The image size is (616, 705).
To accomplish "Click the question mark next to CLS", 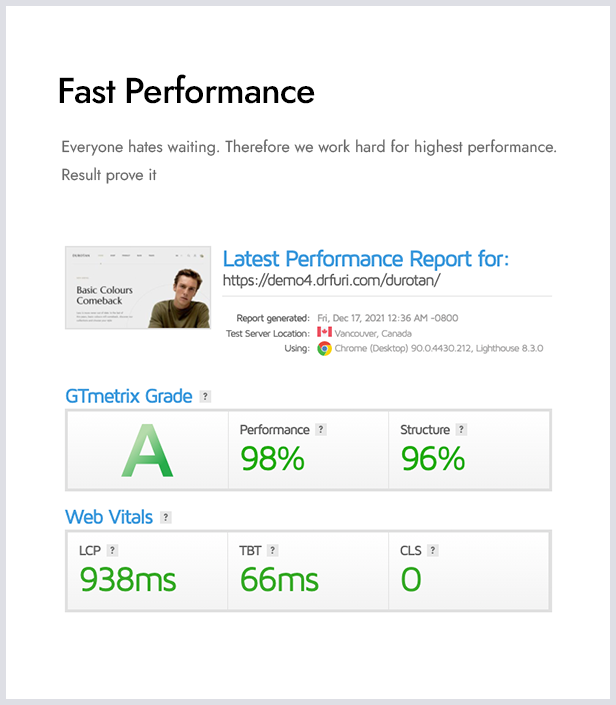I will (433, 550).
